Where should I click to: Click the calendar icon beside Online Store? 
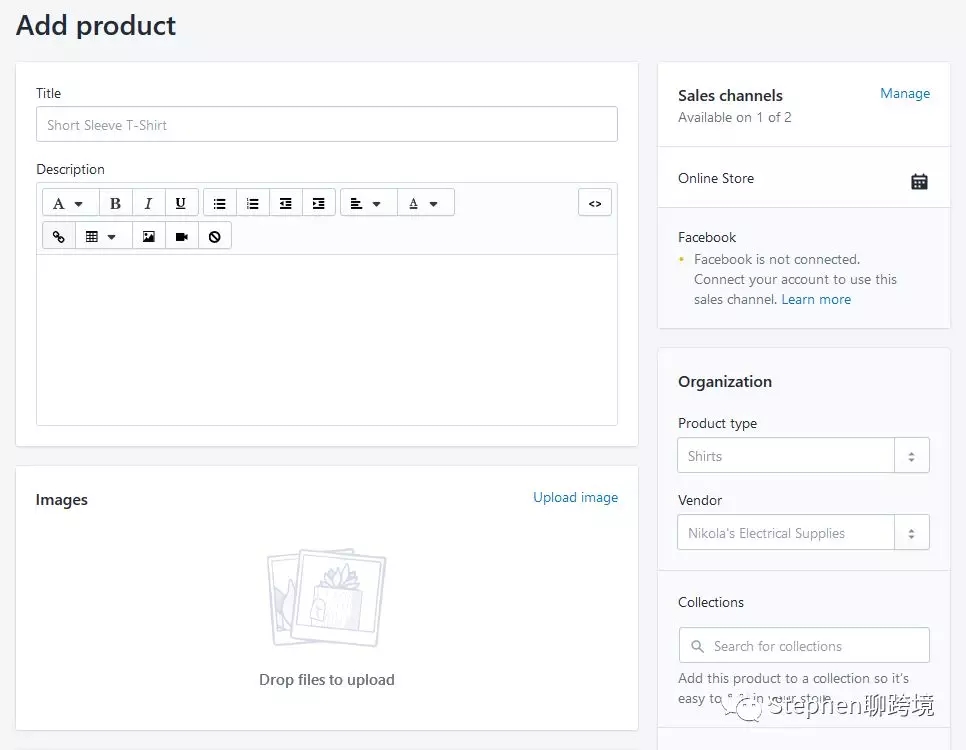click(x=919, y=181)
